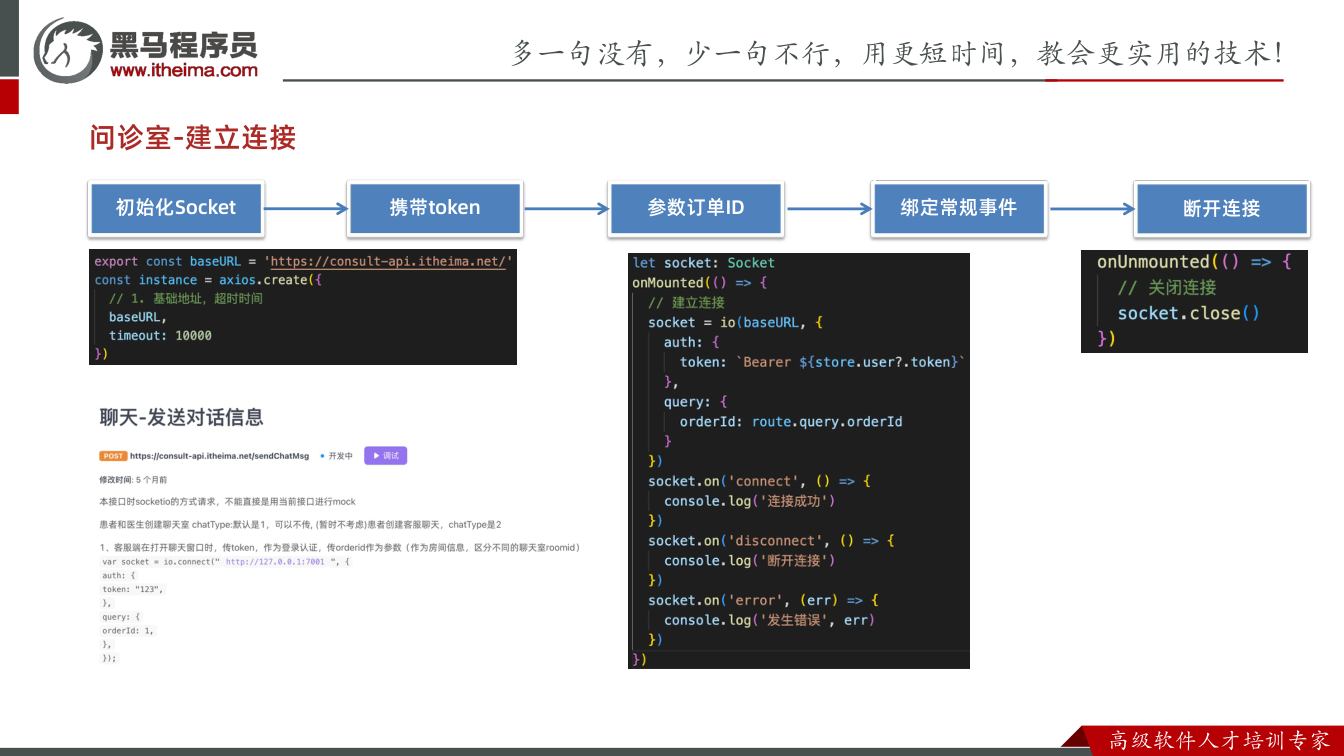Click the console.log('断开连接') line
The height and width of the screenshot is (756, 1344).
point(749,561)
